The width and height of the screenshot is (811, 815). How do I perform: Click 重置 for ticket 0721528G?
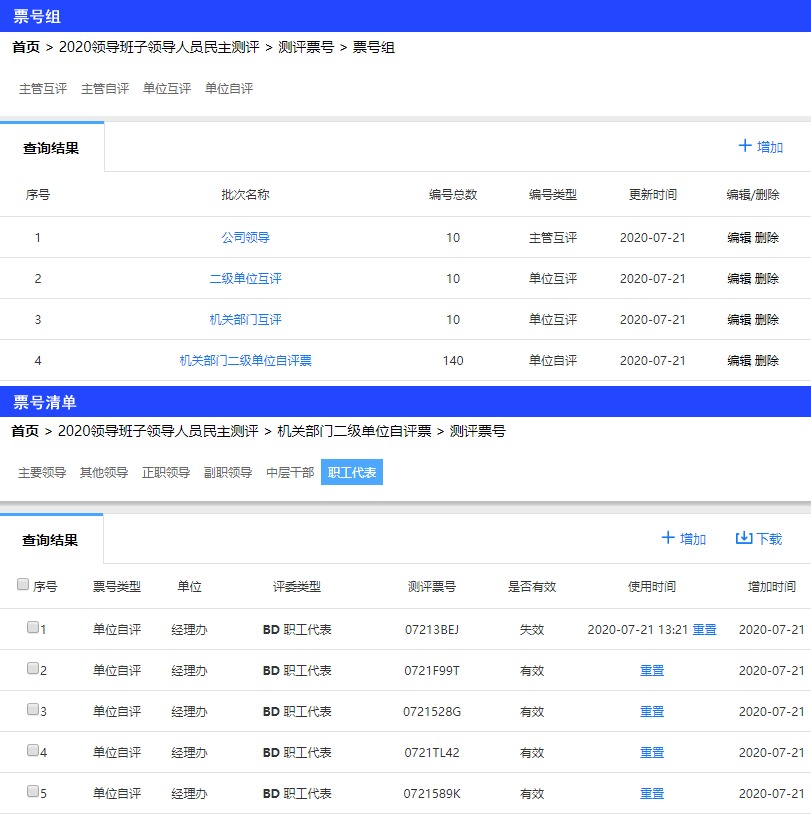[x=652, y=712]
